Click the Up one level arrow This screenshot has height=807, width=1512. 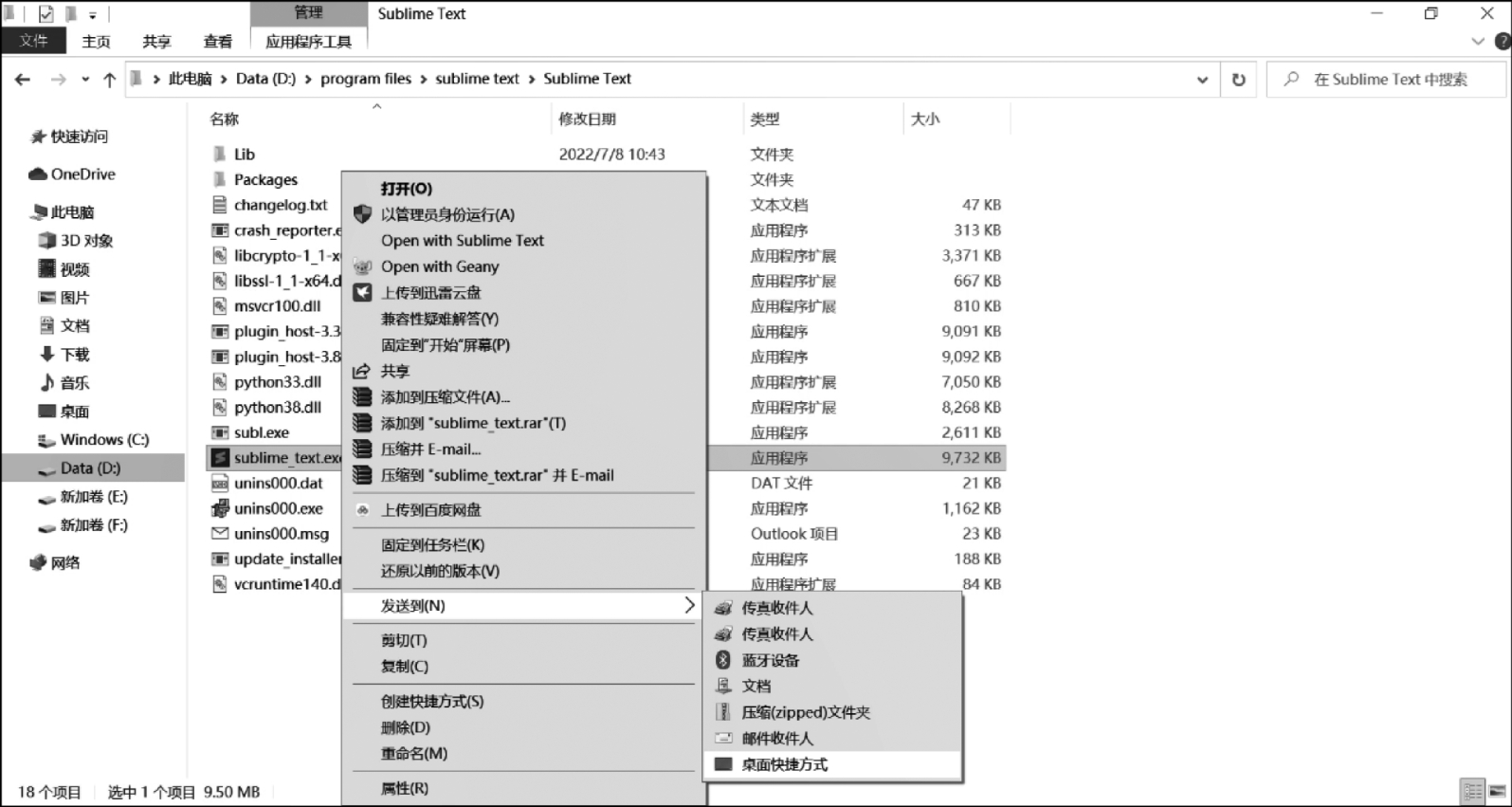tap(110, 80)
